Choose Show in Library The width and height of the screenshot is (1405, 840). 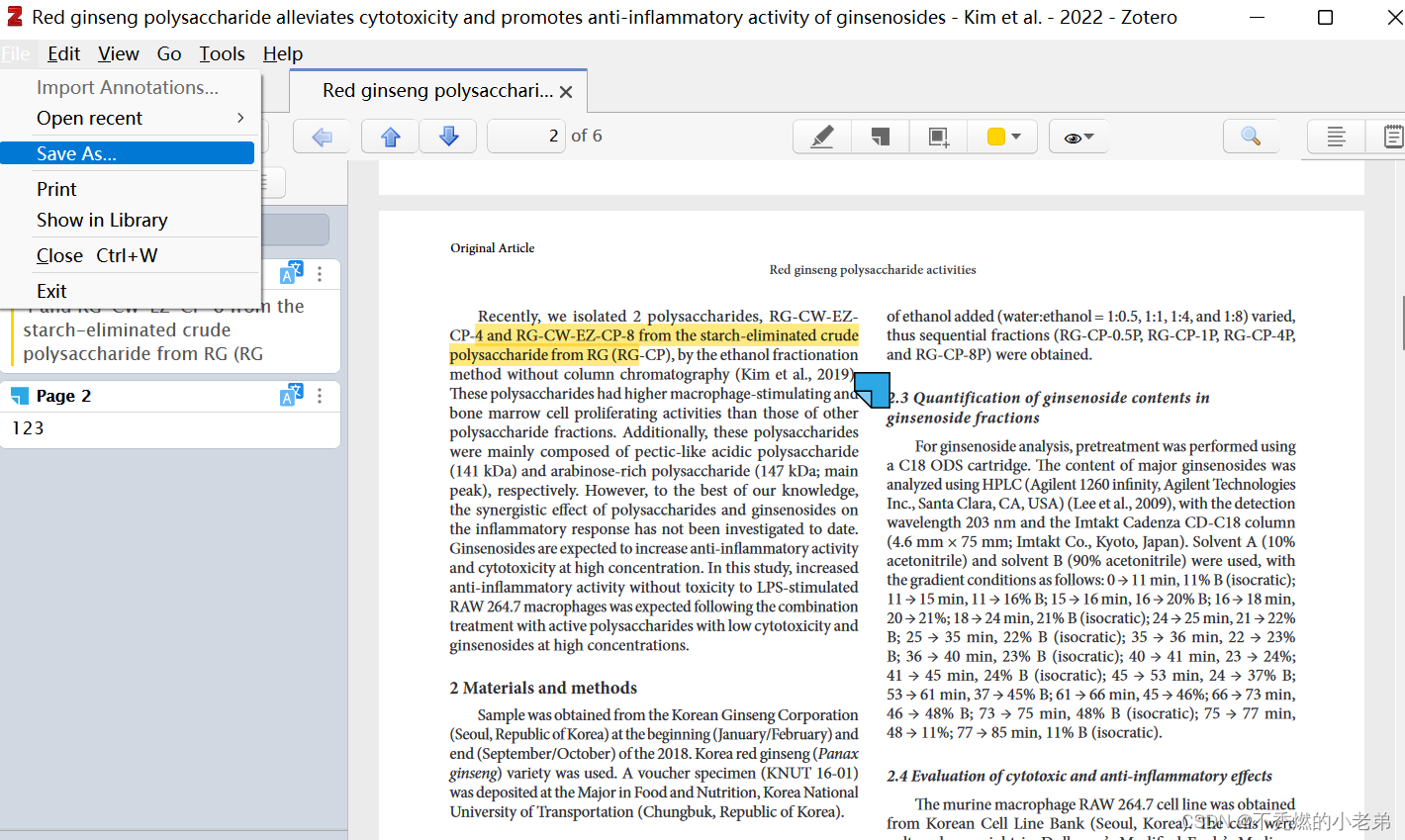point(128,220)
